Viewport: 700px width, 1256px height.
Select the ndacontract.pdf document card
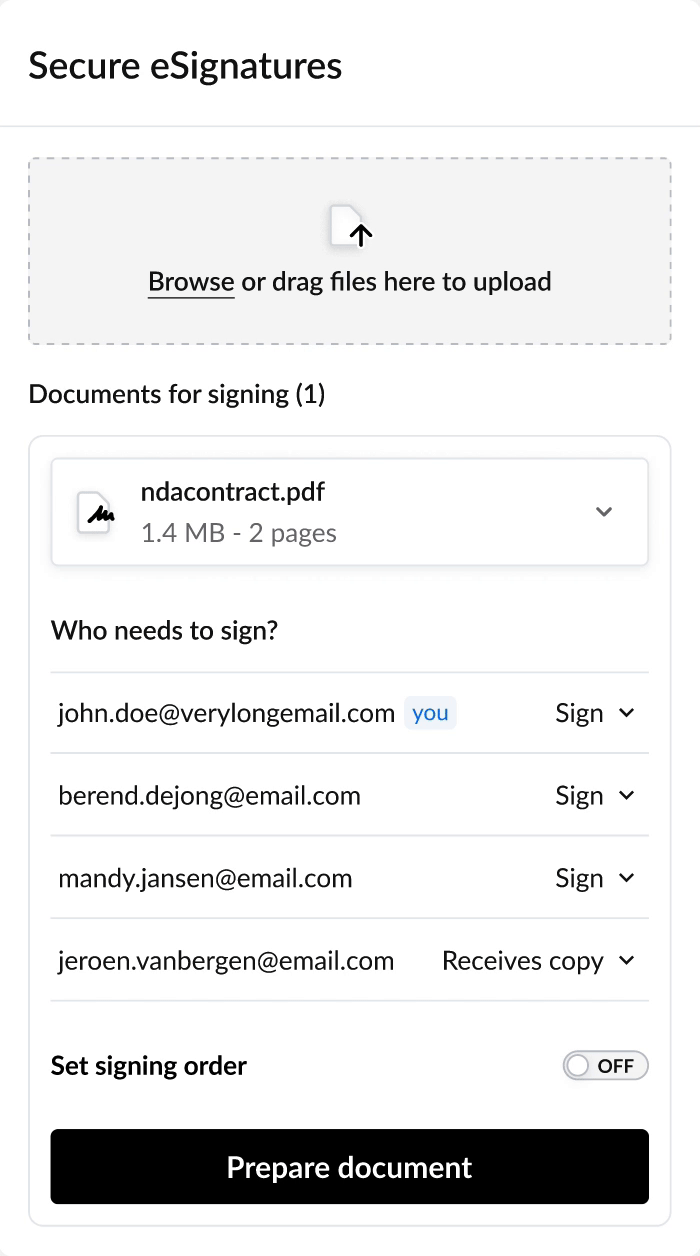350,511
